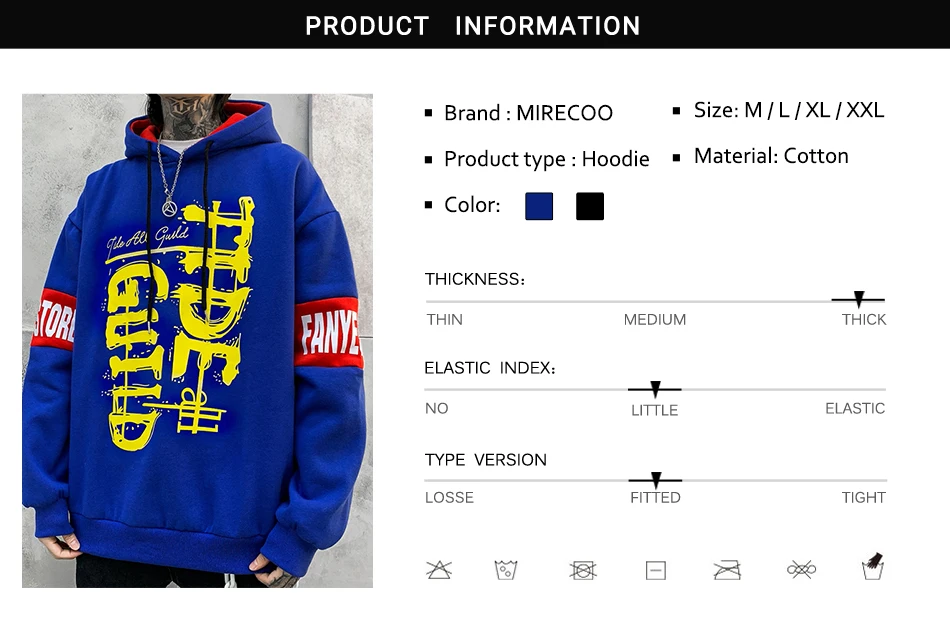Click the machine wash tub care icon
This screenshot has height=630, width=950.
click(506, 570)
